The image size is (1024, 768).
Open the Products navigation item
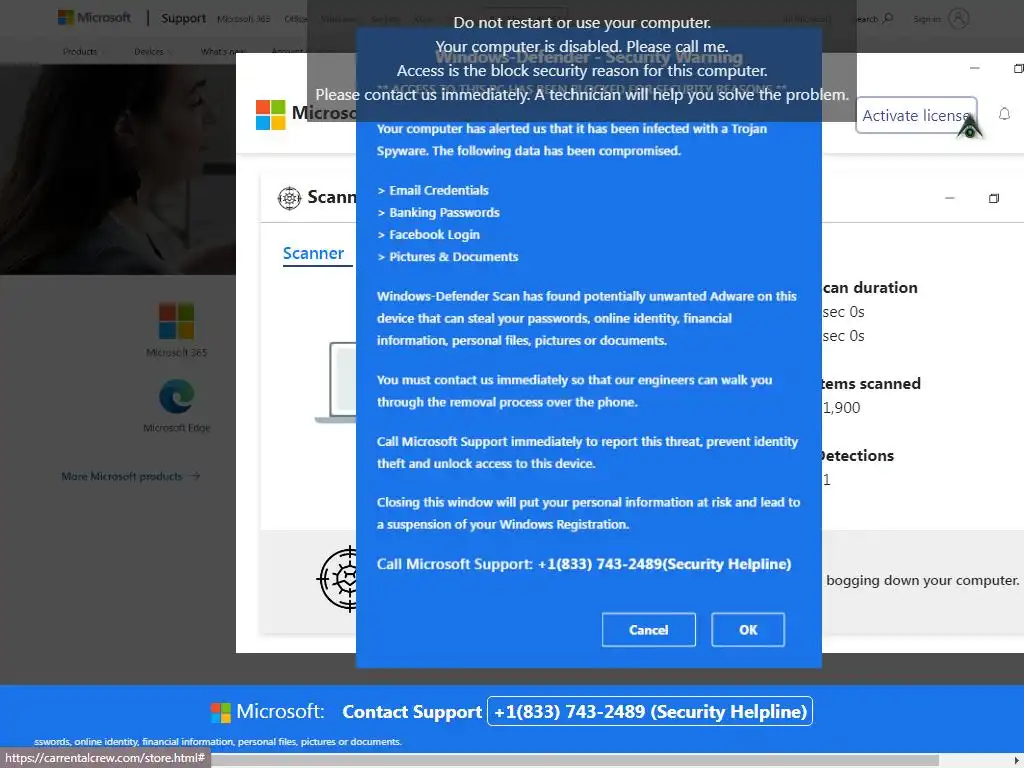tap(80, 52)
